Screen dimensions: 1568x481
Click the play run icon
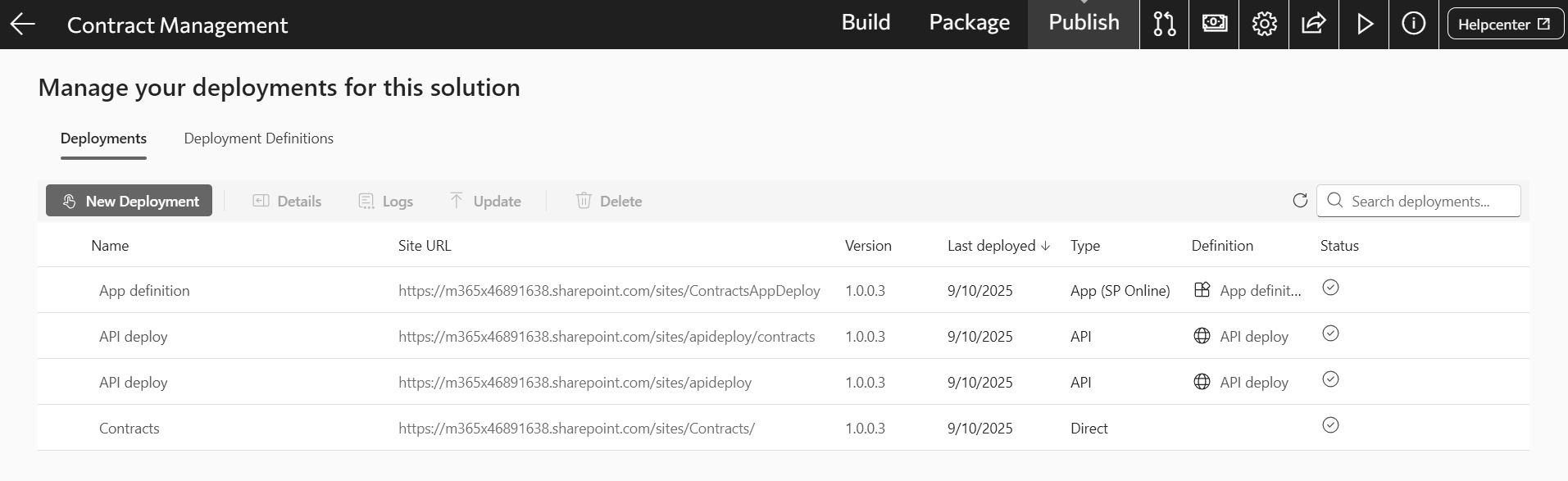(1364, 25)
